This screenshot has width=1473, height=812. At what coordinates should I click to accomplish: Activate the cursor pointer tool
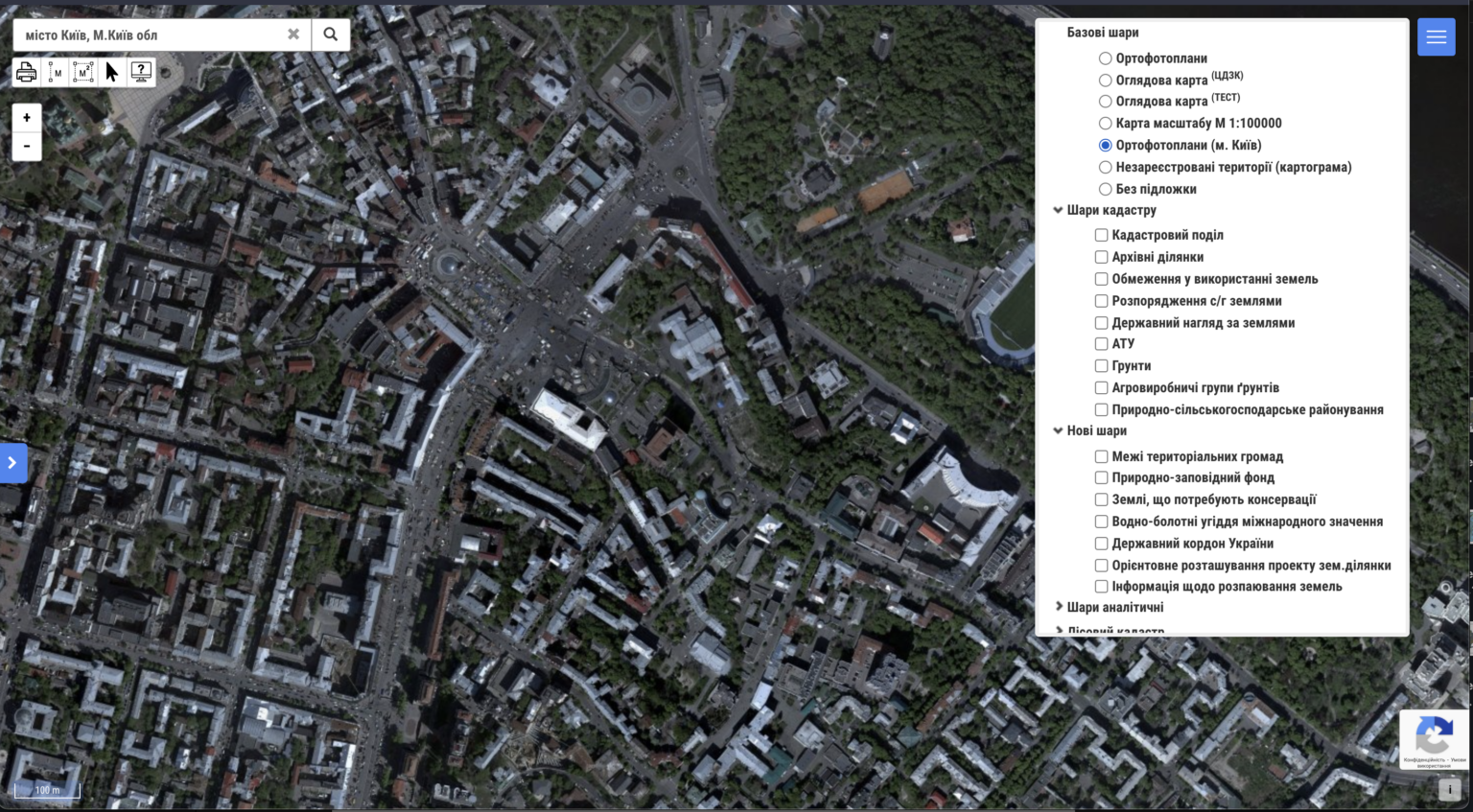tap(112, 72)
